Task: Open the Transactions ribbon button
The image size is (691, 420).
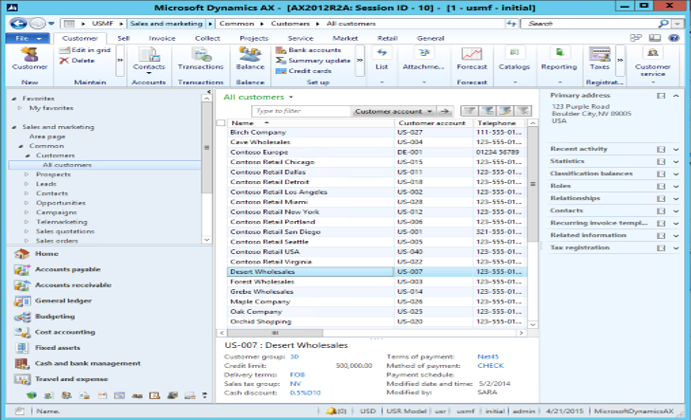Action: click(x=201, y=59)
